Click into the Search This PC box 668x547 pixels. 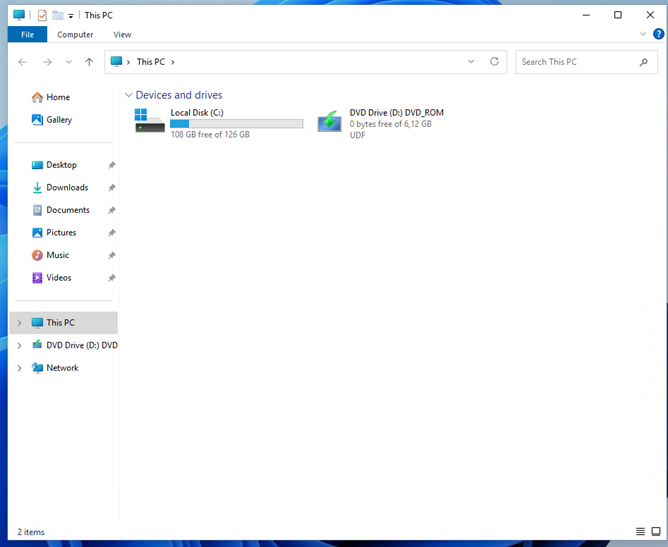575,62
